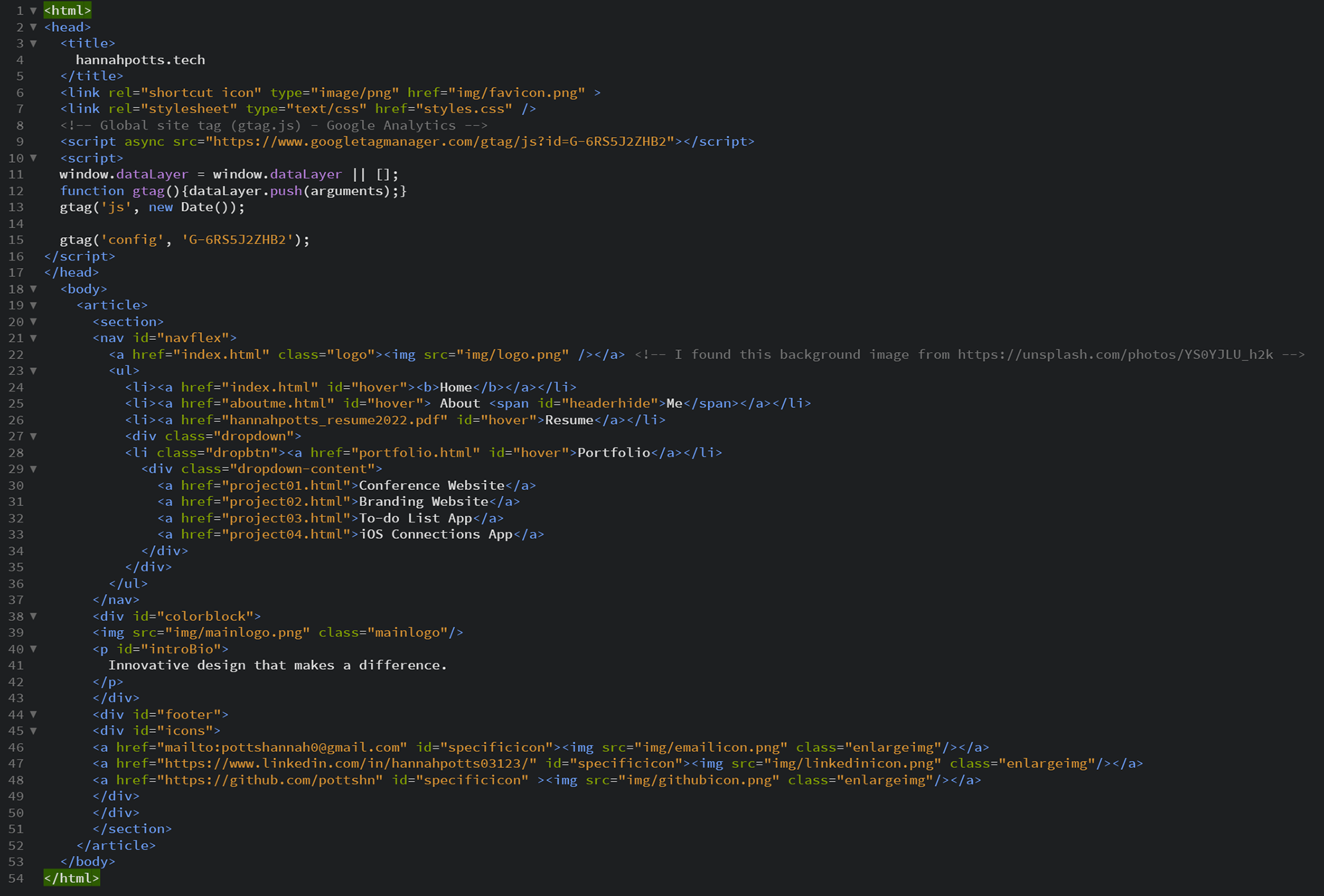Click the 'config' string on line 15
The image size is (1324, 896).
click(x=132, y=240)
